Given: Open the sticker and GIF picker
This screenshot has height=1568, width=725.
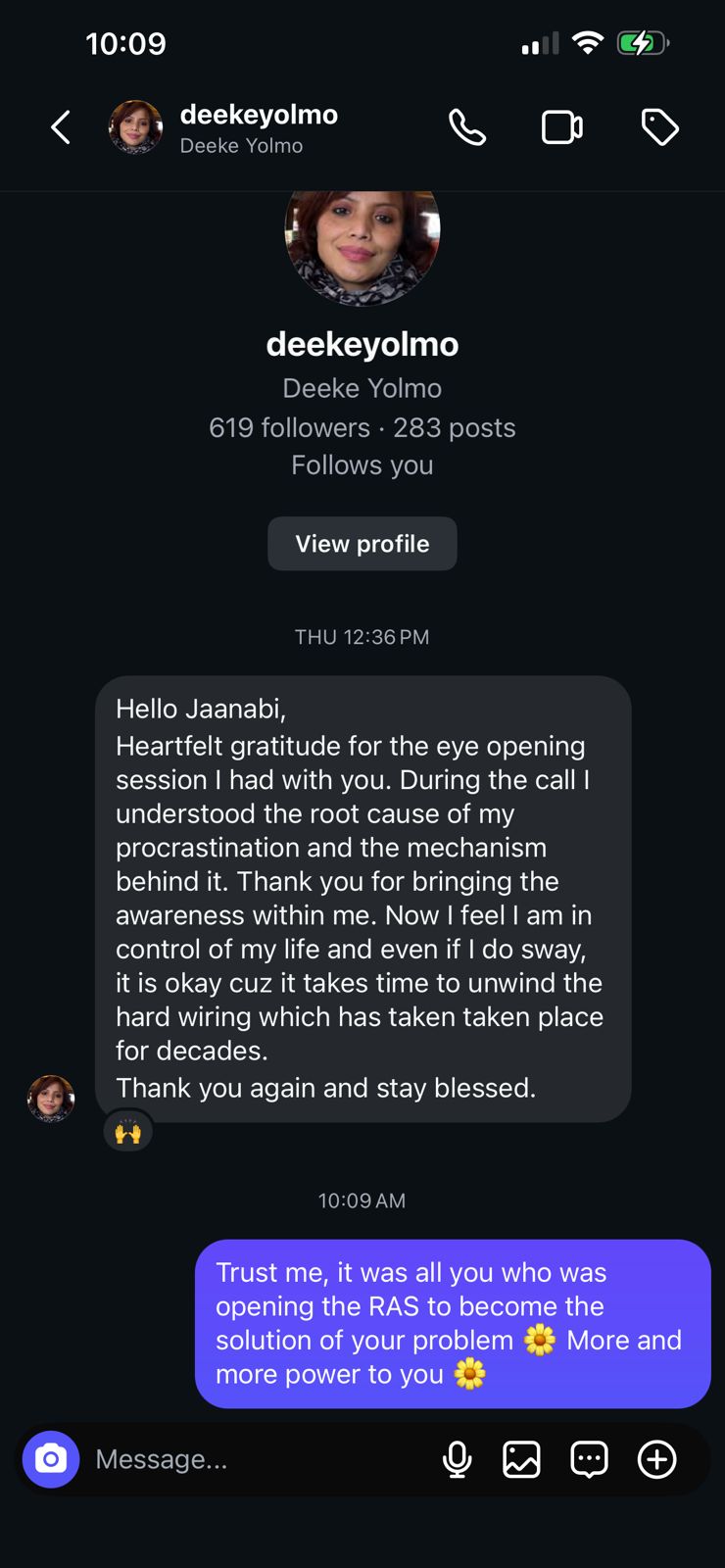Looking at the screenshot, I should click(x=589, y=1459).
